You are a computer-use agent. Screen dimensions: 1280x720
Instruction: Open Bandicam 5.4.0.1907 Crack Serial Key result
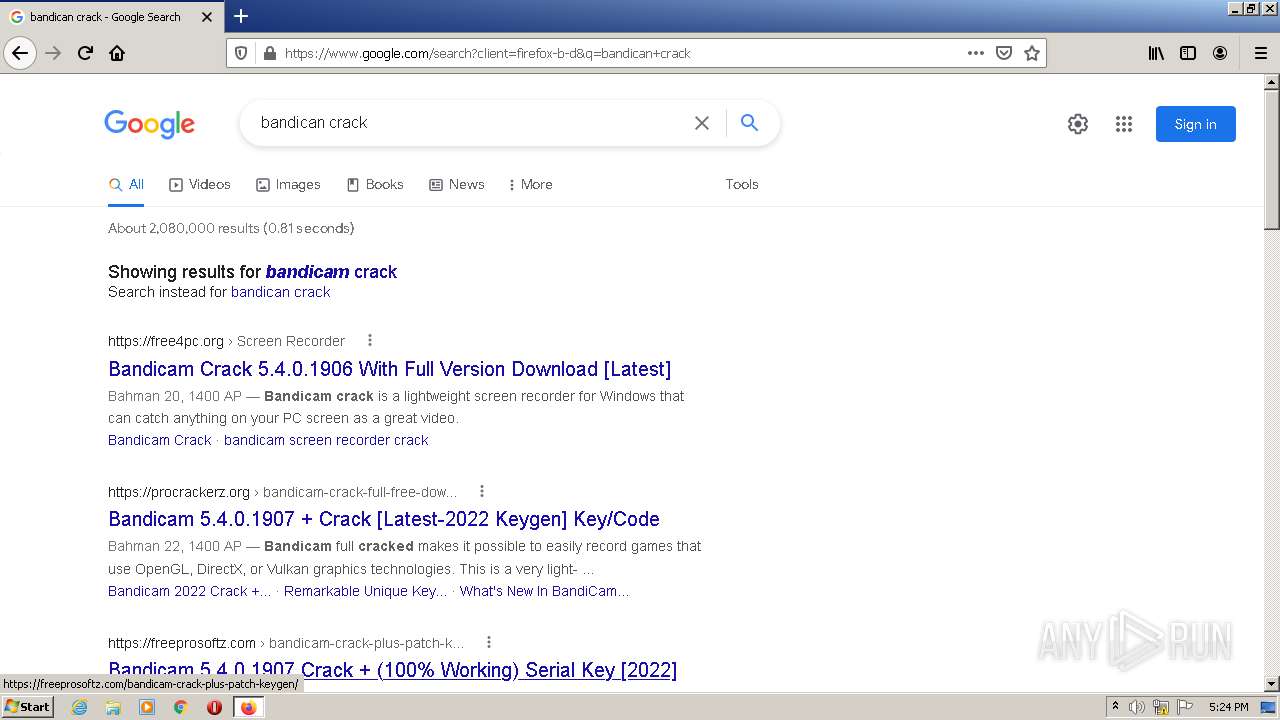(393, 670)
